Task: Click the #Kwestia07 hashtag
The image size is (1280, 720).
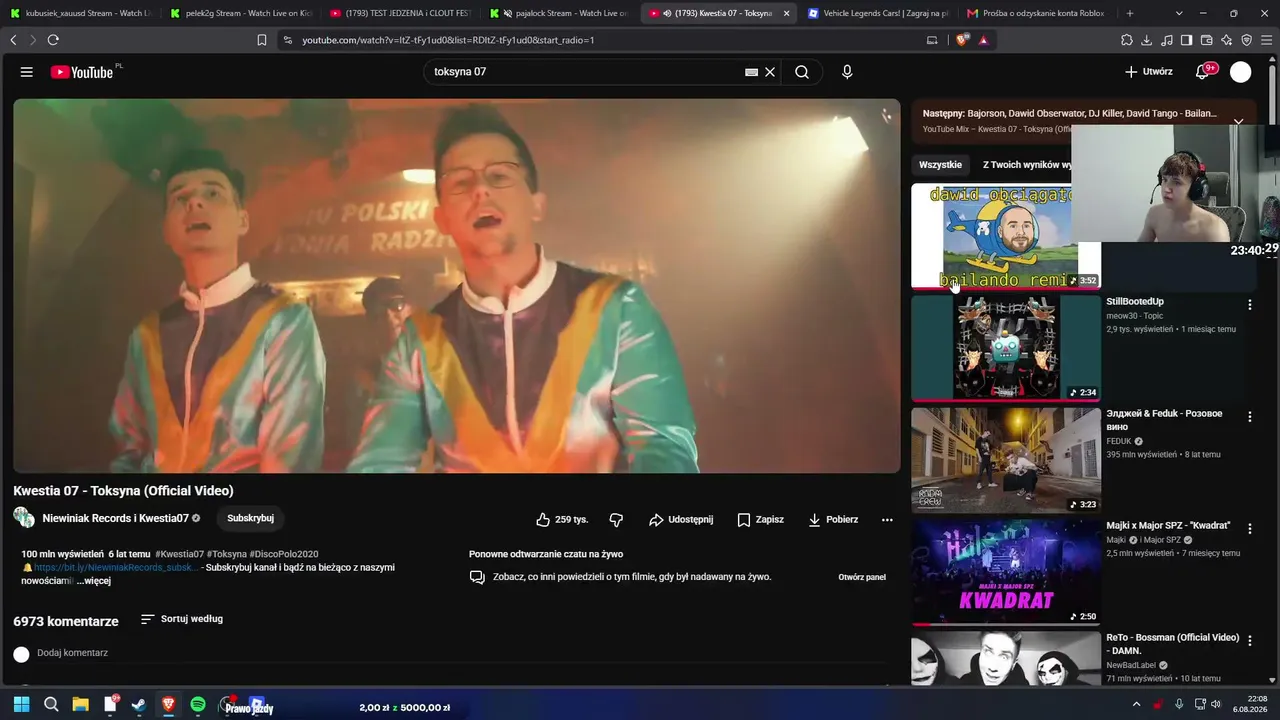Action: 179,554
